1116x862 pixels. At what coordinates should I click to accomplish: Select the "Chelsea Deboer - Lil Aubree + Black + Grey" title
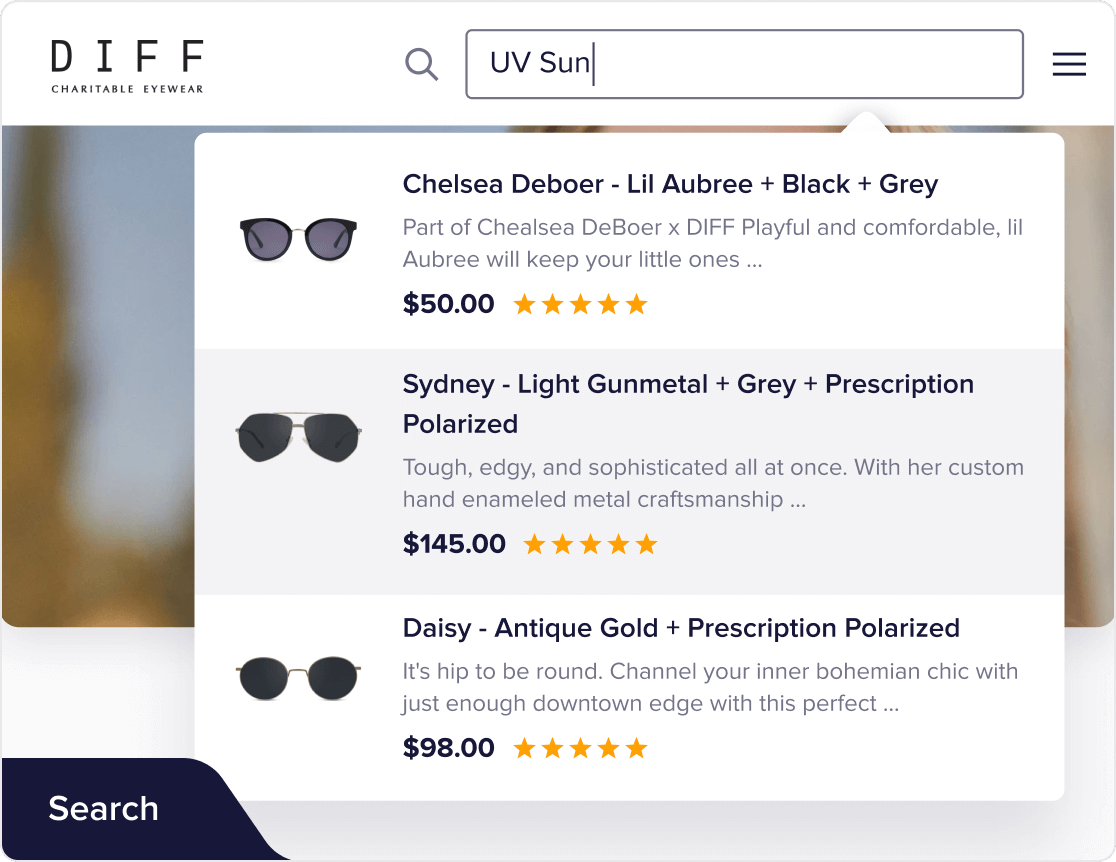(x=670, y=184)
